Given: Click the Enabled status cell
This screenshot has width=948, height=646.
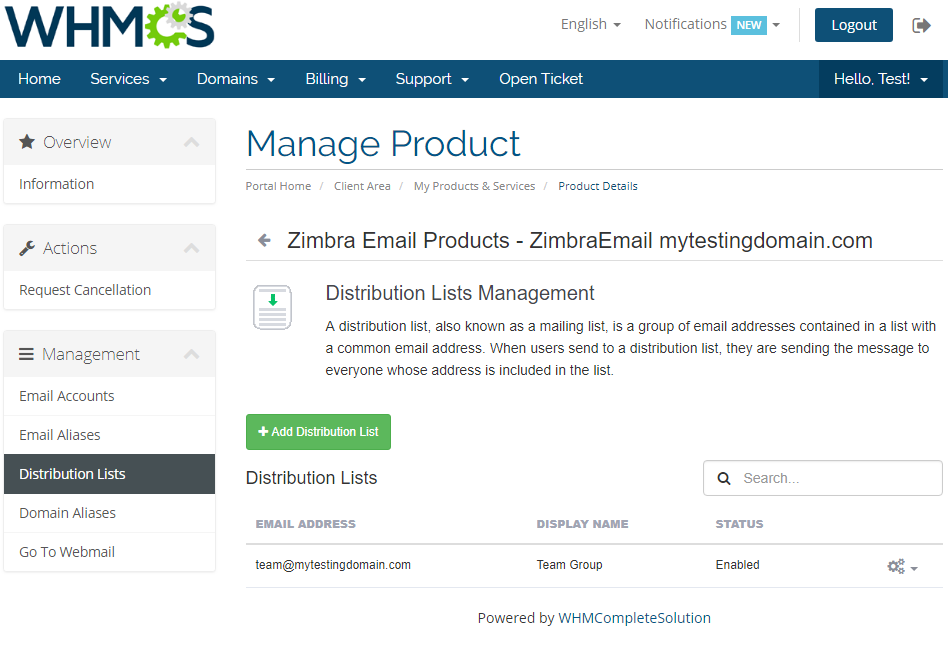Looking at the screenshot, I should click(x=738, y=565).
